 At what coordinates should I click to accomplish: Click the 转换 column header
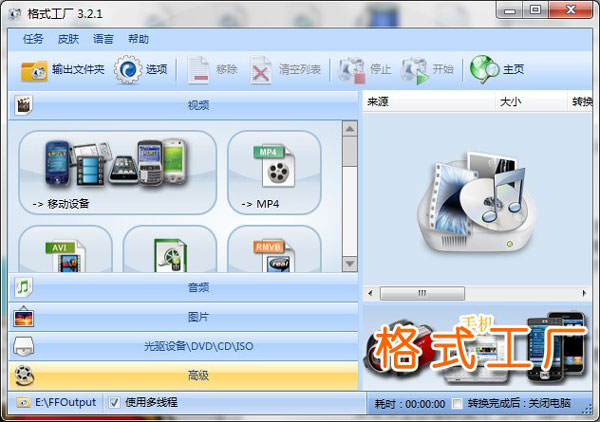580,102
